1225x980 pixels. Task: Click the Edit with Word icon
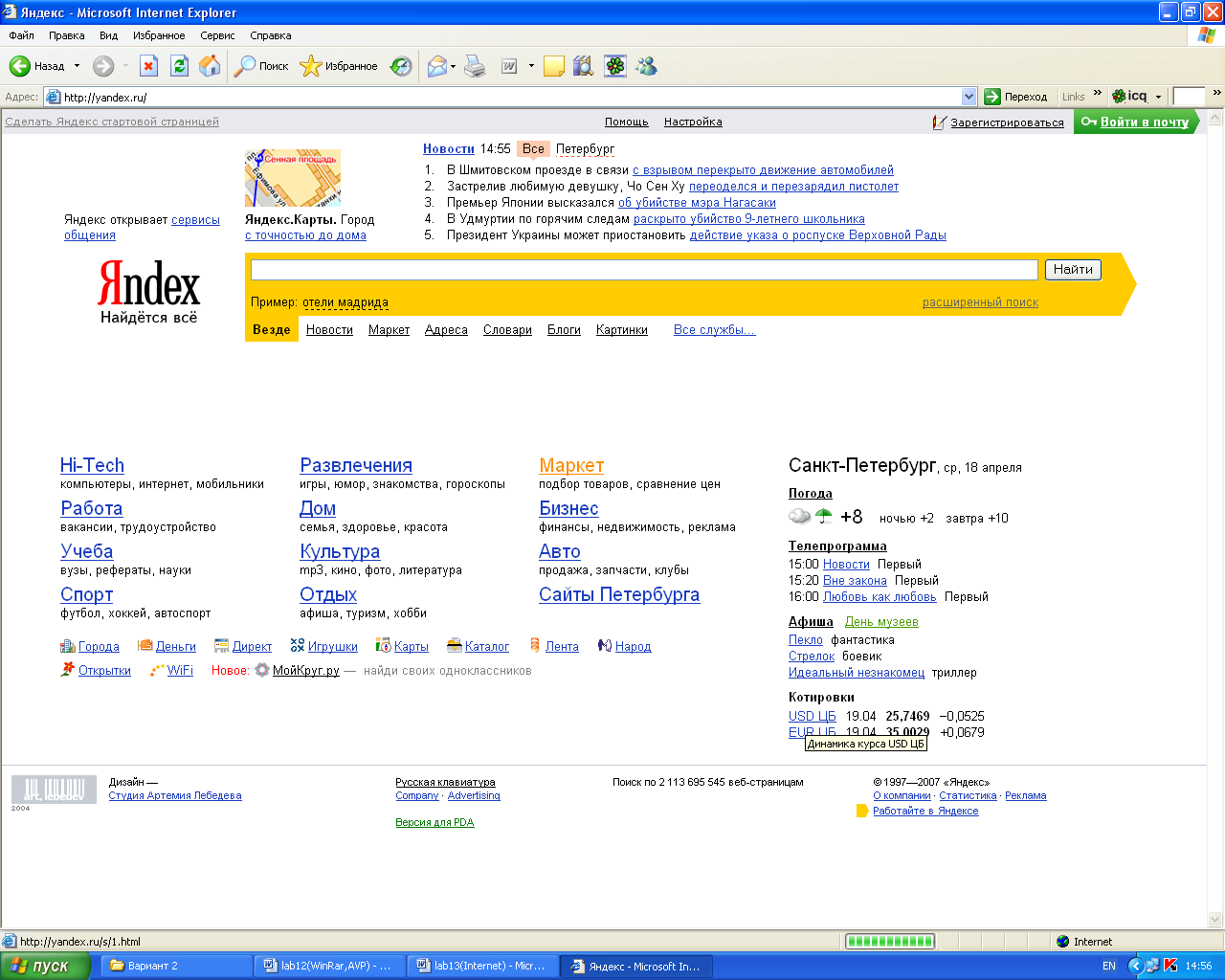pos(509,66)
